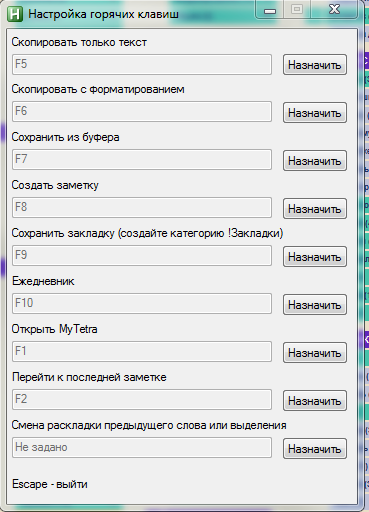Image resolution: width=369 pixels, height=512 pixels.
Task: Click the label Скопировать с форматированием
Action: coord(98,89)
